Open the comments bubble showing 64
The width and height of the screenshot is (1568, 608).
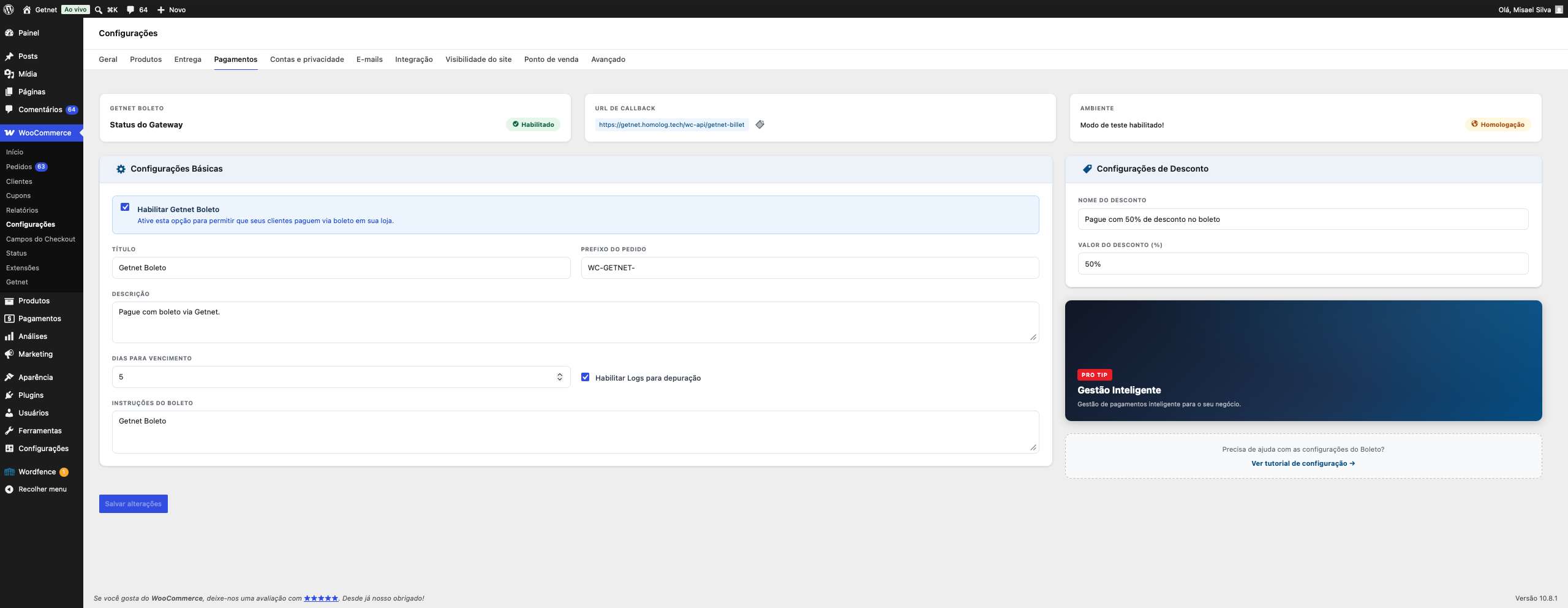[130, 10]
